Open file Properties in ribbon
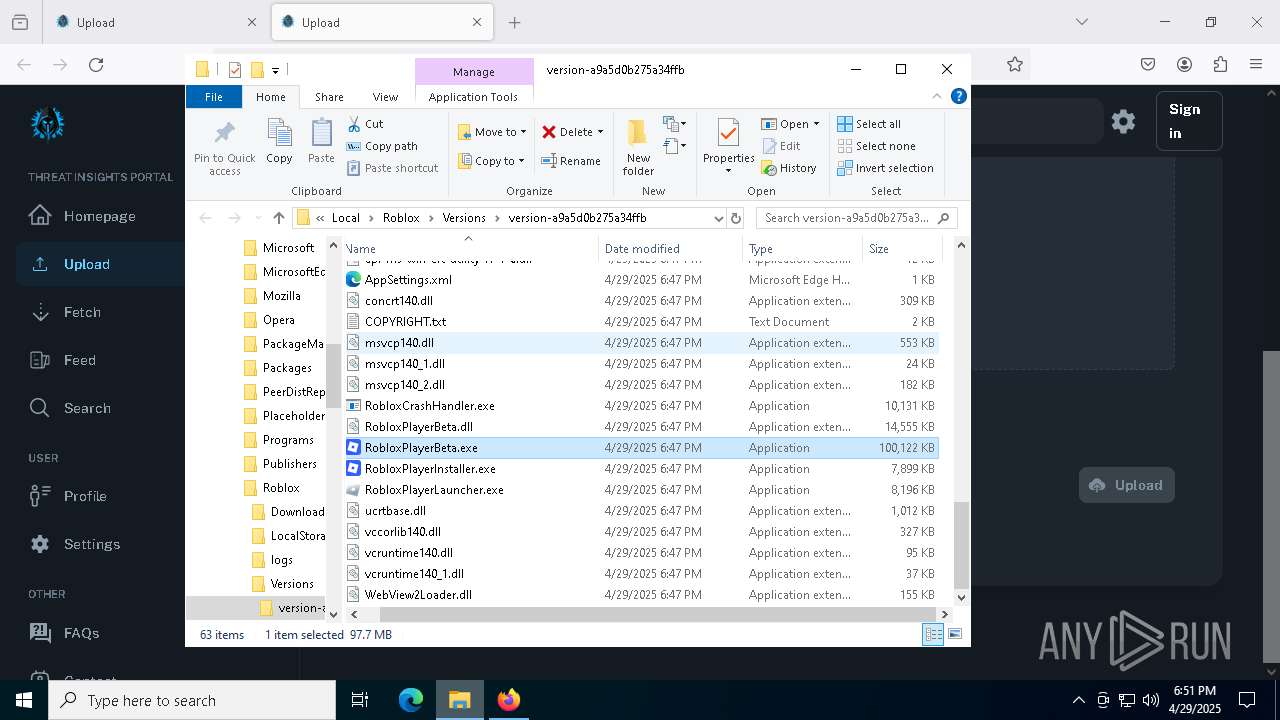The image size is (1280, 720). (728, 145)
